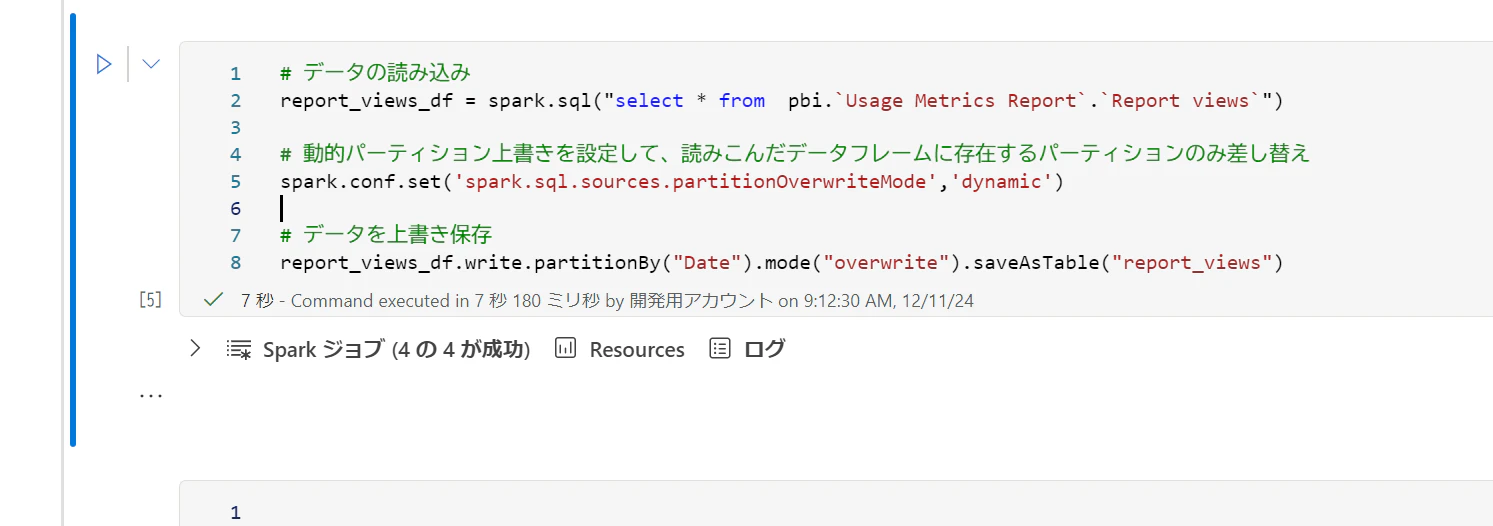Click the comment '# データを上書き保存' on line 7
Viewport: 1493px width, 526px height.
tap(386, 235)
